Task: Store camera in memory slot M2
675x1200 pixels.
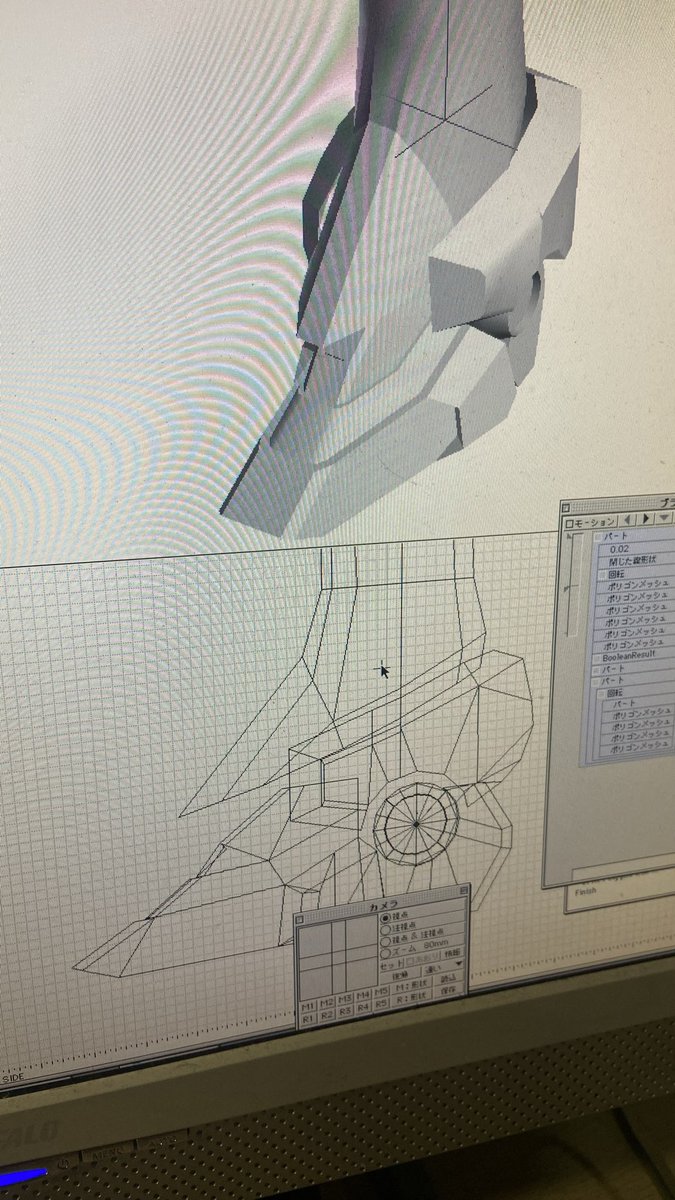Action: (327, 1002)
